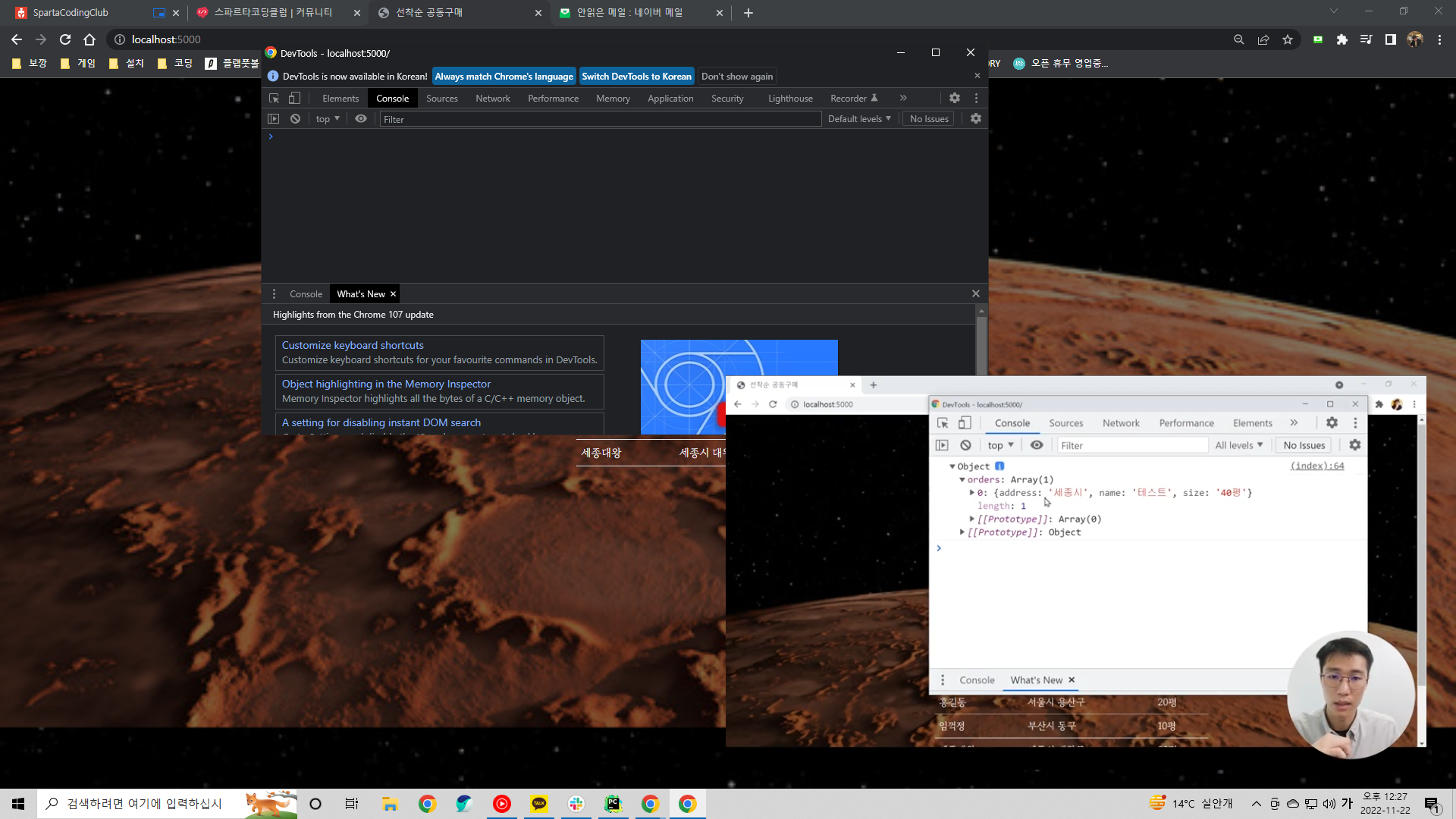Show hidden system tray icons
Image resolution: width=1456 pixels, height=819 pixels.
[x=1257, y=804]
